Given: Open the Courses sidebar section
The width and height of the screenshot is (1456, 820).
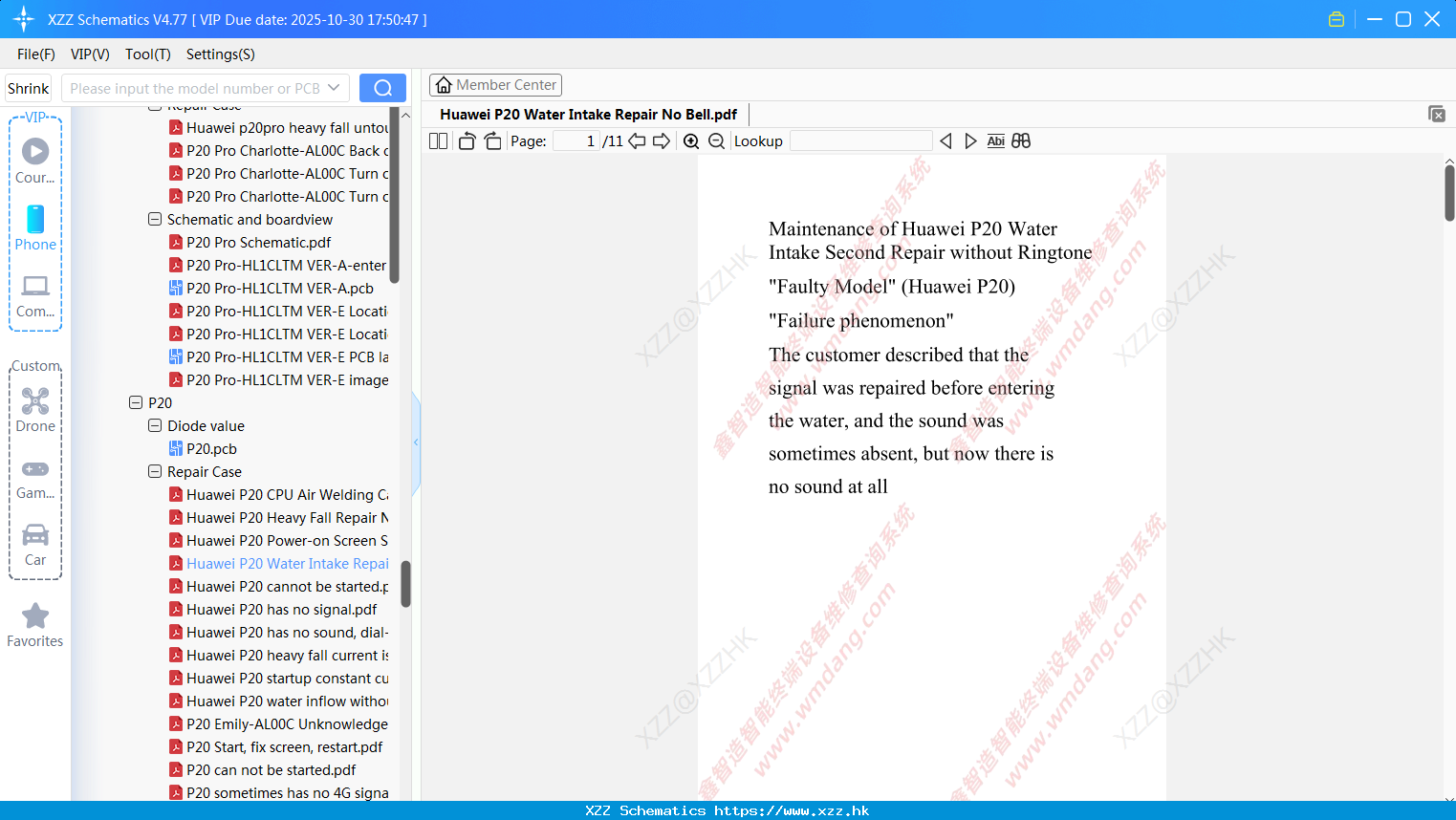Looking at the screenshot, I should (x=35, y=161).
